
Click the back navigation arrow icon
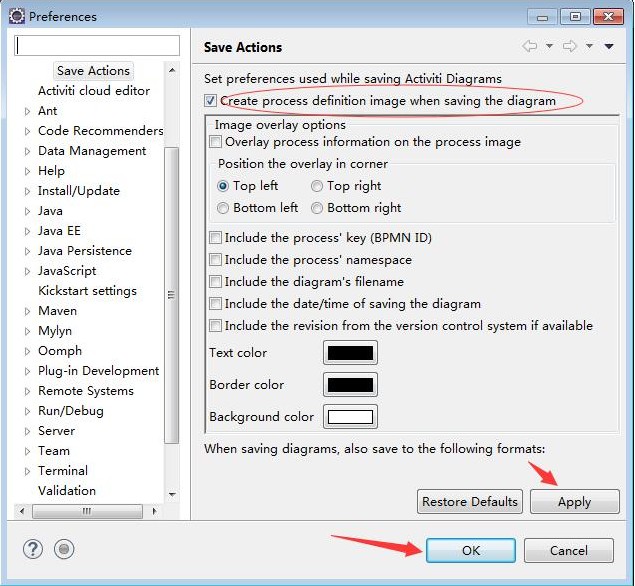(x=530, y=46)
